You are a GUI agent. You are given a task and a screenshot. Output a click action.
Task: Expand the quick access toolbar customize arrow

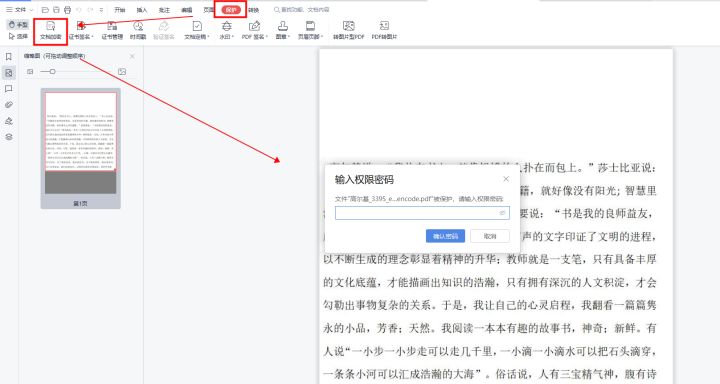pos(101,10)
